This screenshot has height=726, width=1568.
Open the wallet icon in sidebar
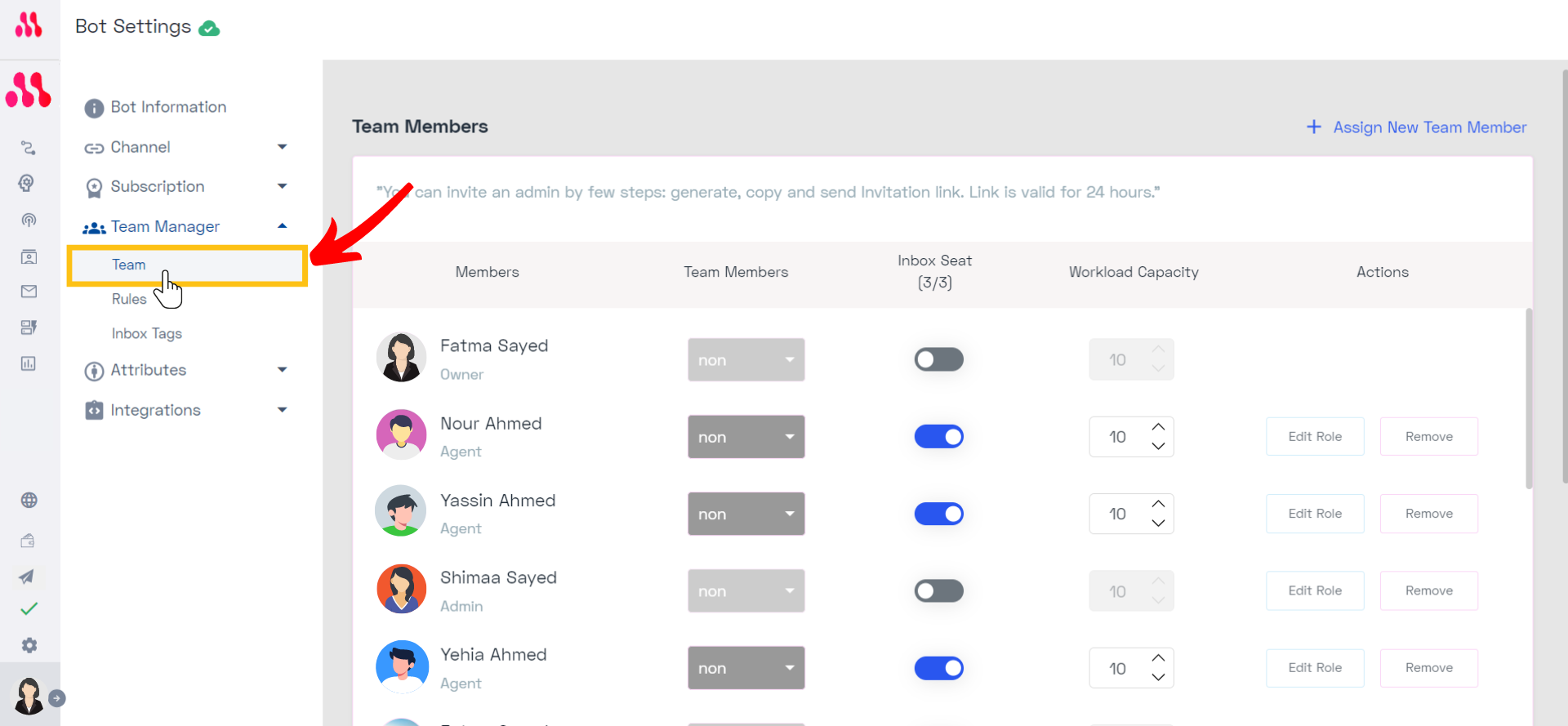coord(28,540)
